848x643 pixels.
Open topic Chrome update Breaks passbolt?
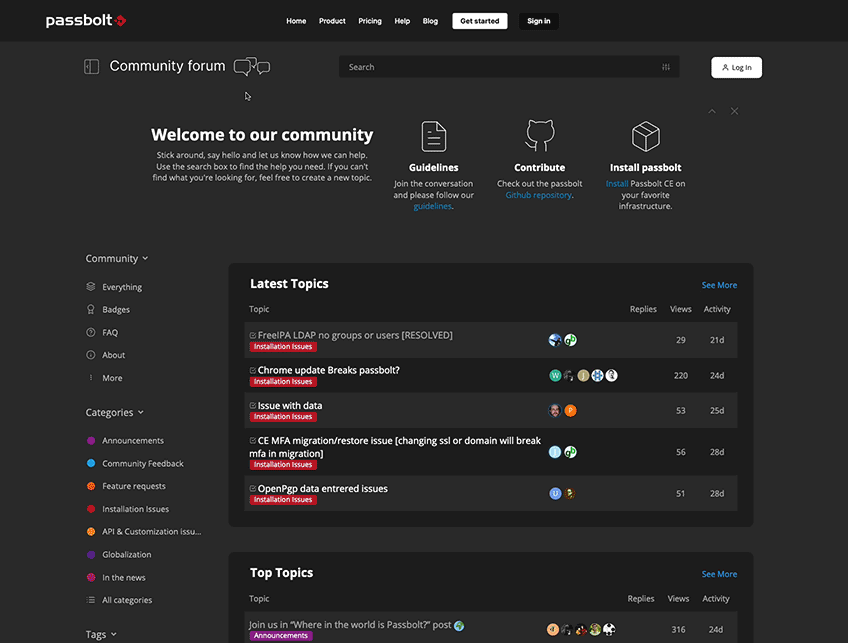[x=328, y=370]
